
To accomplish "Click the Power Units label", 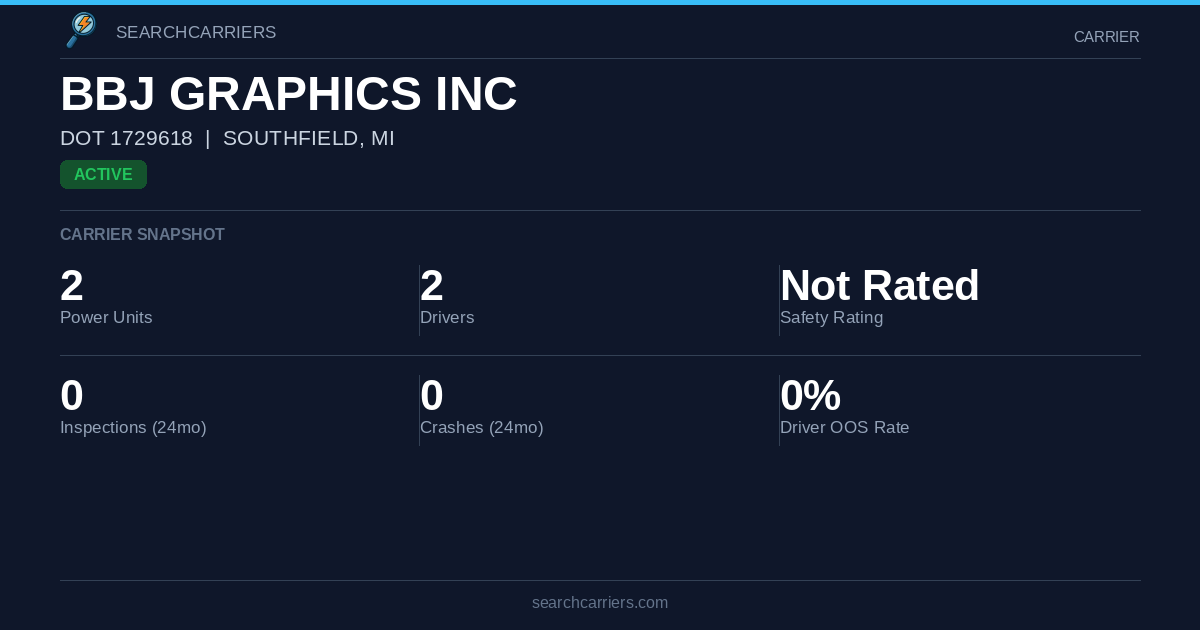I will click(106, 318).
